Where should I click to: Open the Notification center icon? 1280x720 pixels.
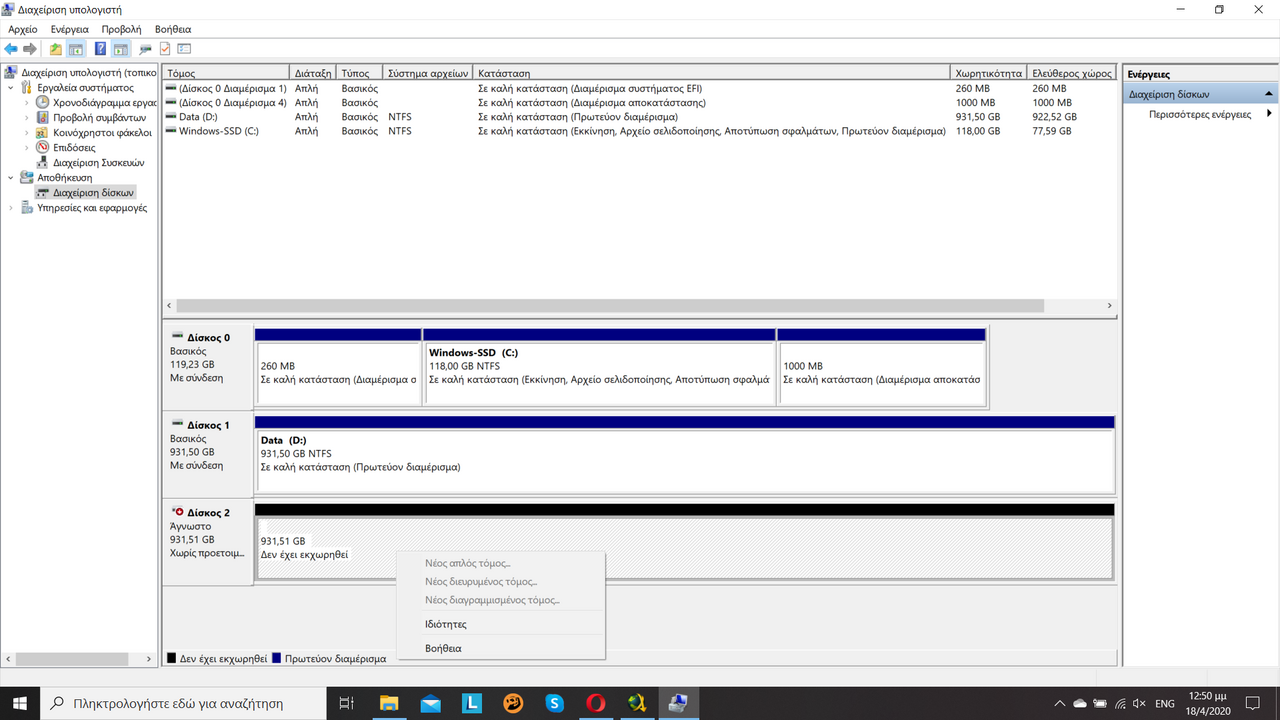1254,703
